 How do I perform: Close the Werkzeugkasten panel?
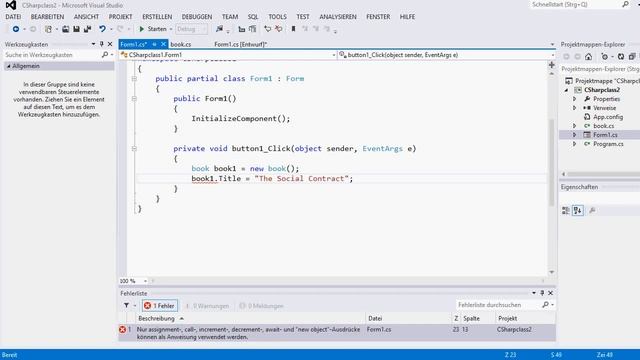[x=110, y=44]
